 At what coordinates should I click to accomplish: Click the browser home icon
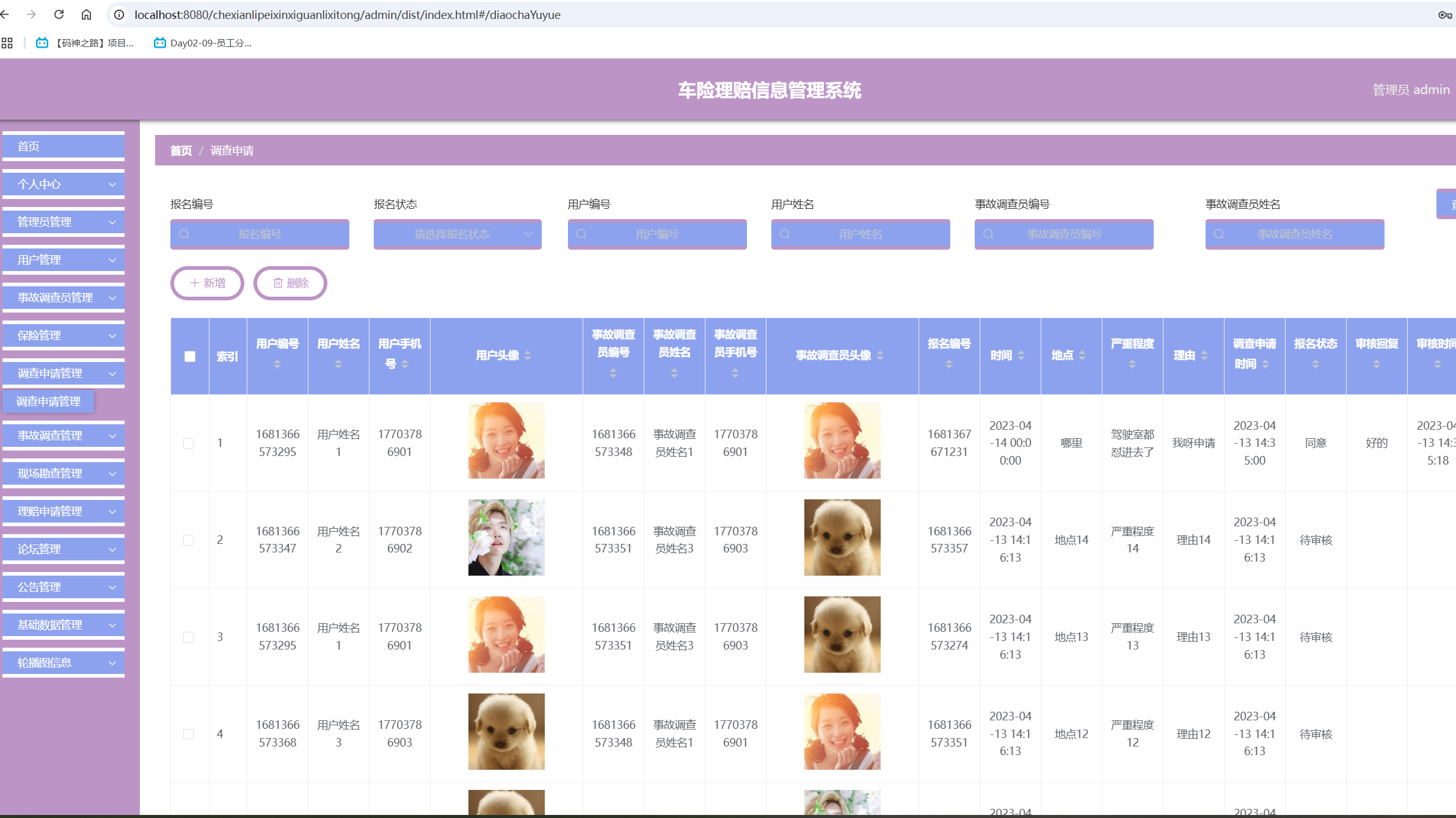86,14
